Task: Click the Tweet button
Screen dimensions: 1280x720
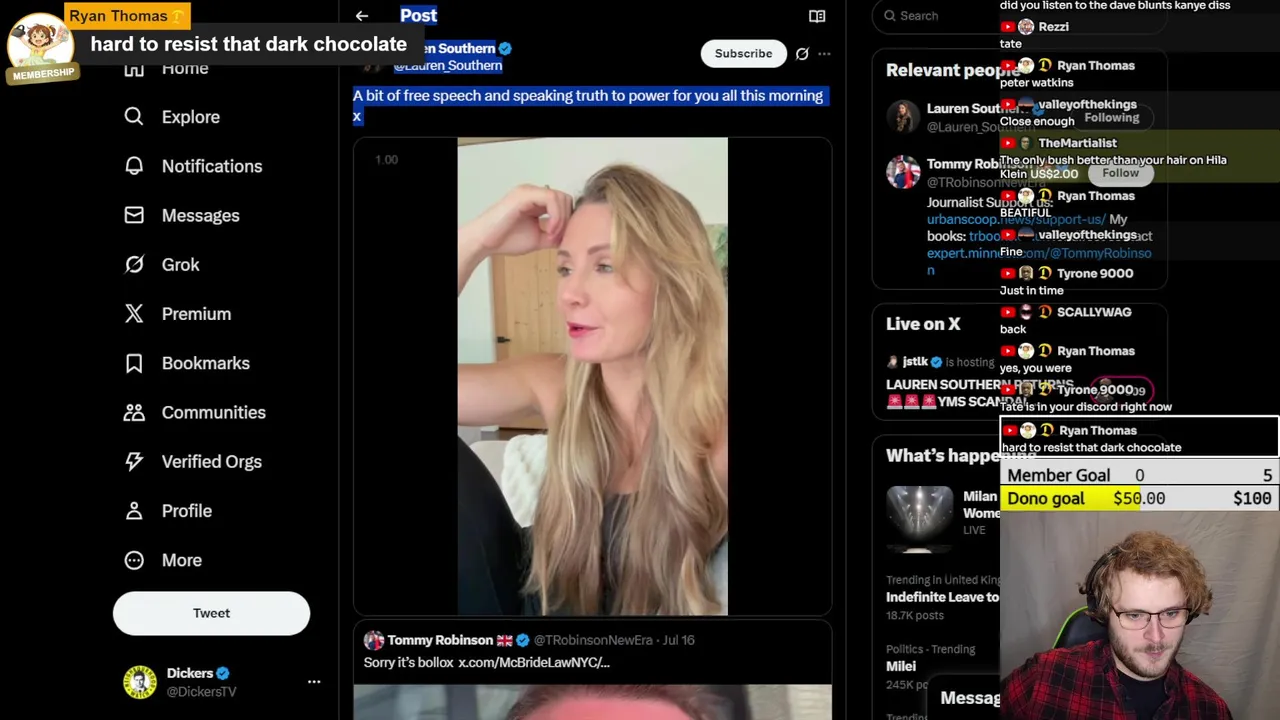Action: [x=211, y=613]
